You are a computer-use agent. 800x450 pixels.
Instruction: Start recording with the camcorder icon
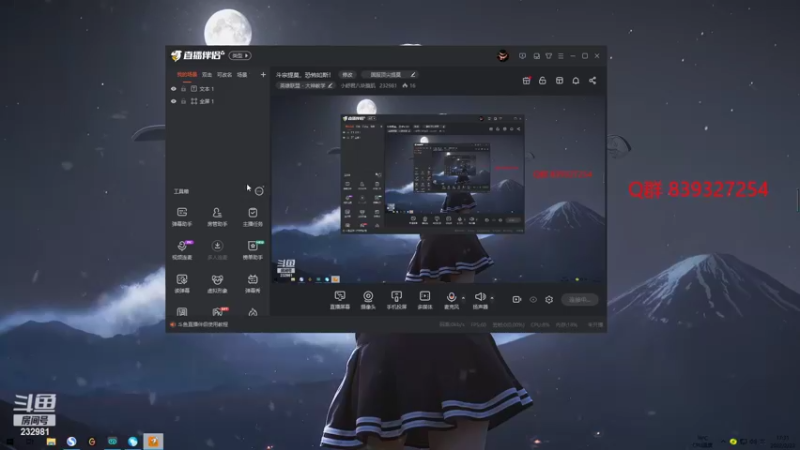click(516, 299)
